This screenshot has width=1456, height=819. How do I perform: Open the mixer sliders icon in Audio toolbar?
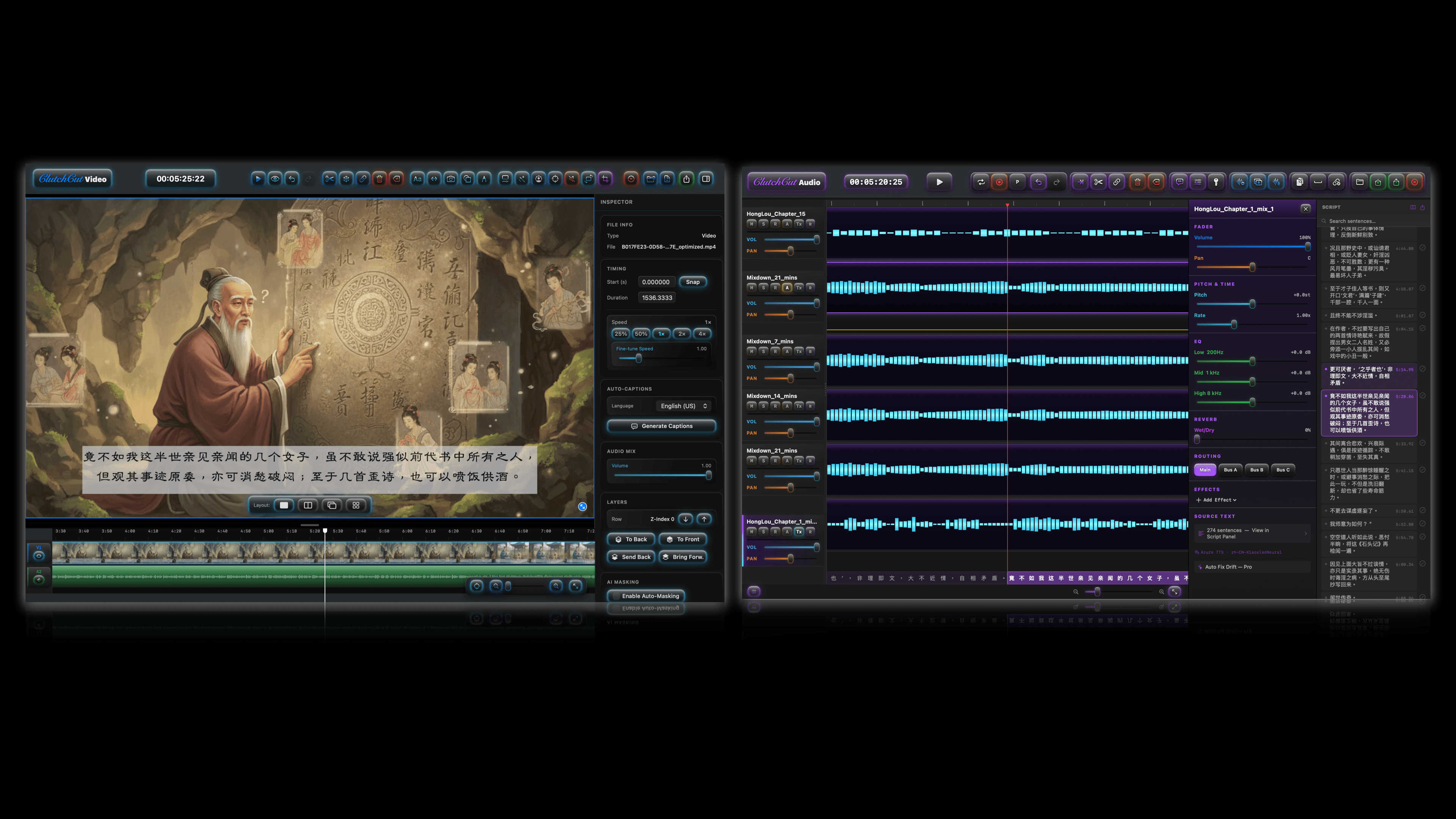(x=1198, y=182)
